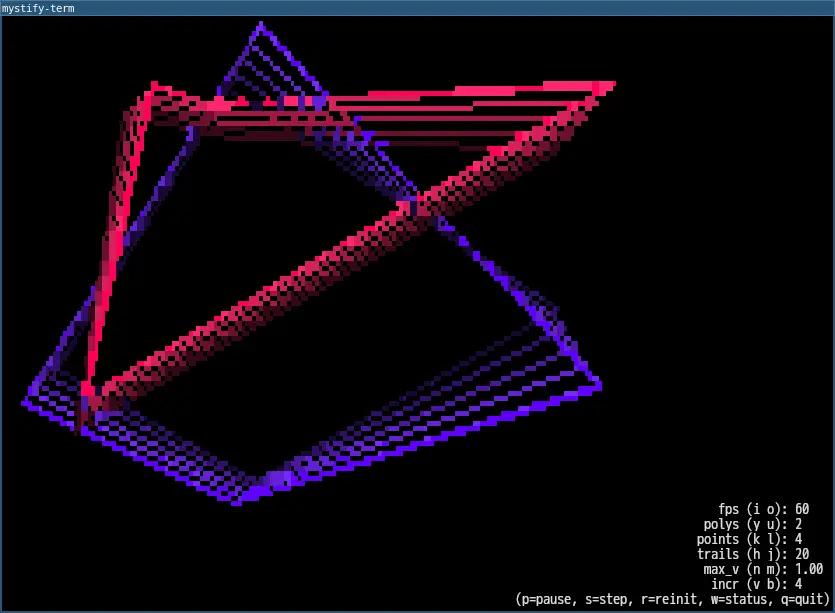Click the q=quit hint
This screenshot has width=835, height=613.
[x=795, y=599]
